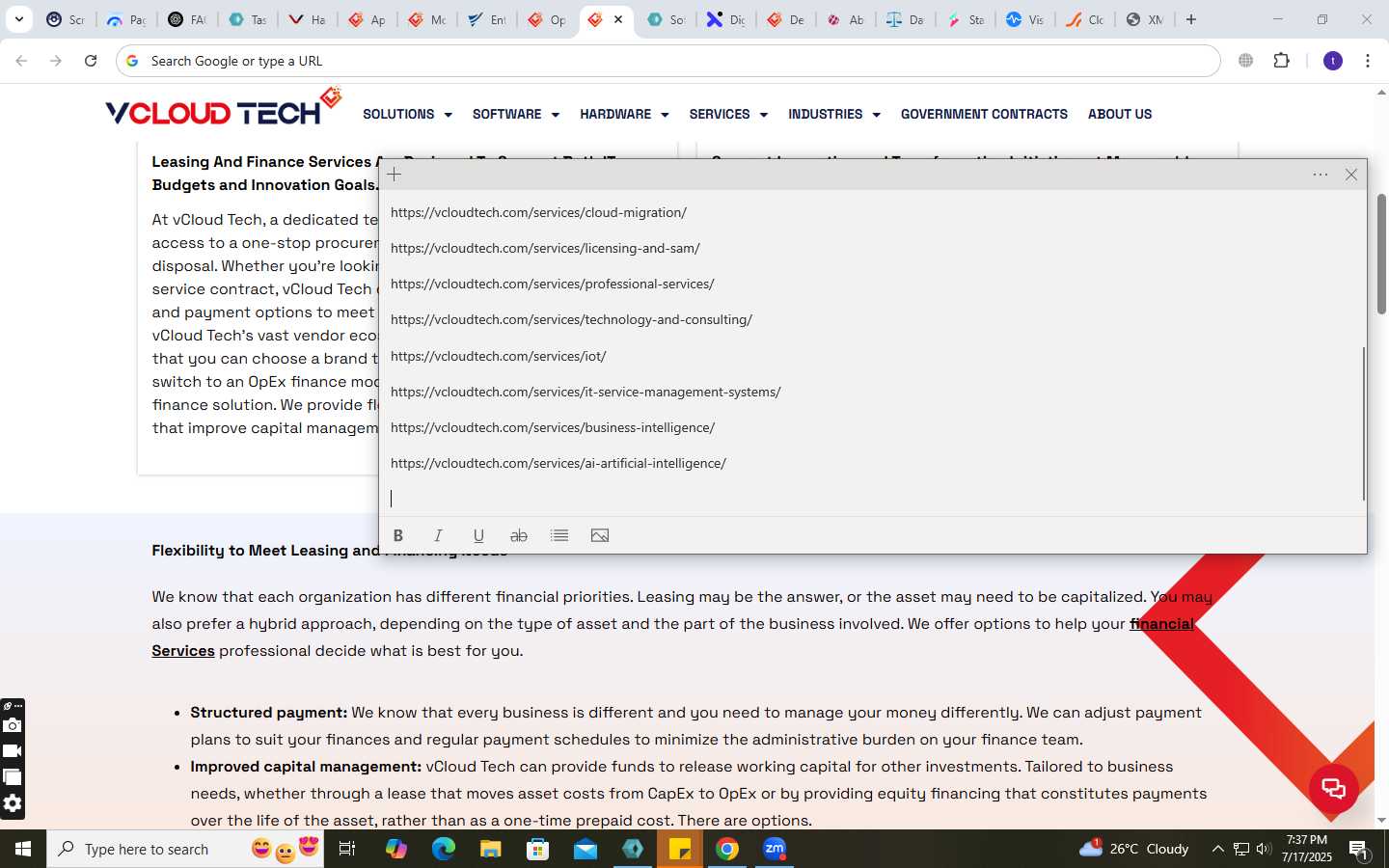Close the active browser tab
The height and width of the screenshot is (868, 1389).
coord(618,19)
